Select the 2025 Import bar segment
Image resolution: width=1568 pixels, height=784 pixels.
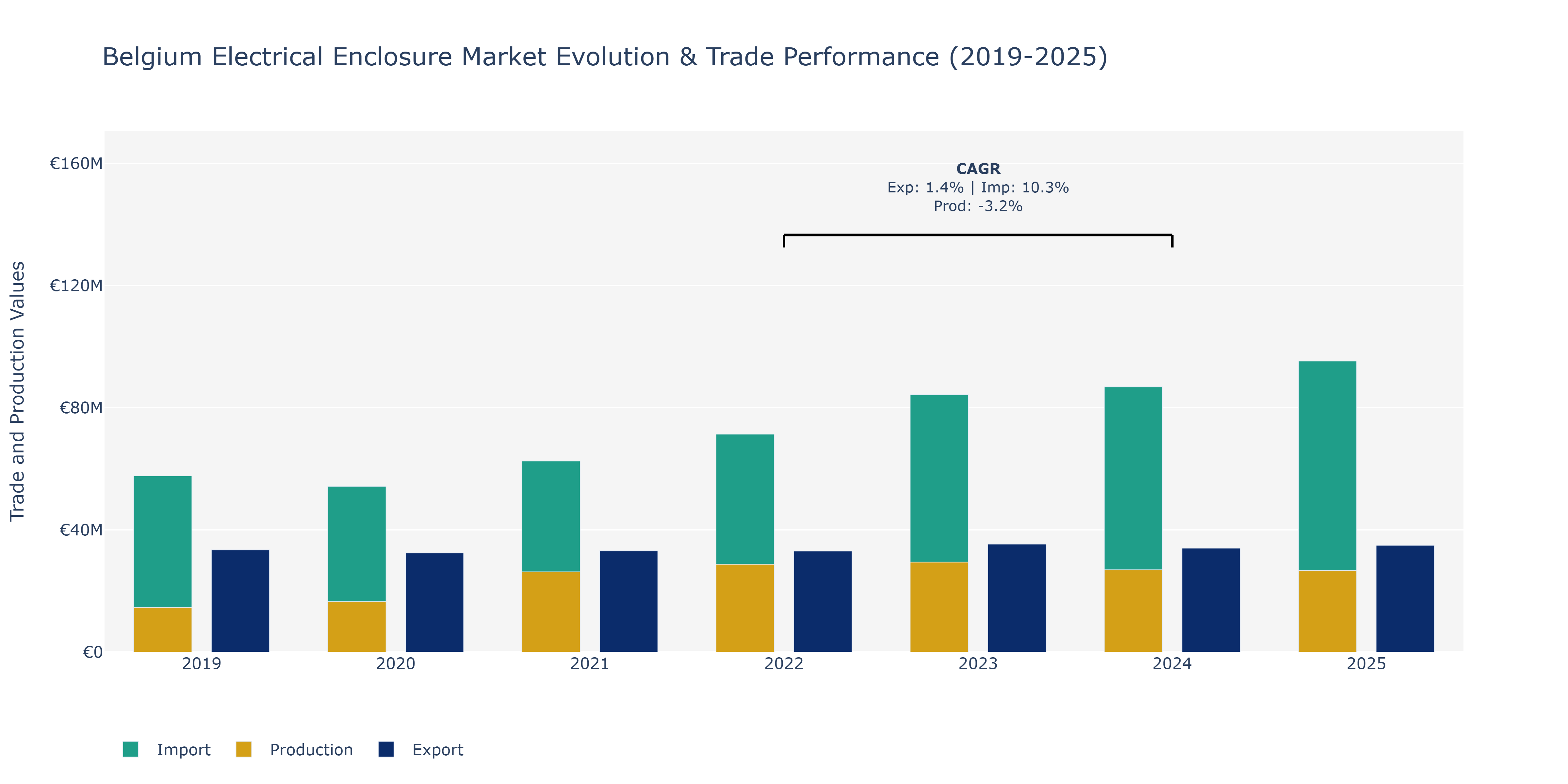point(1328,465)
